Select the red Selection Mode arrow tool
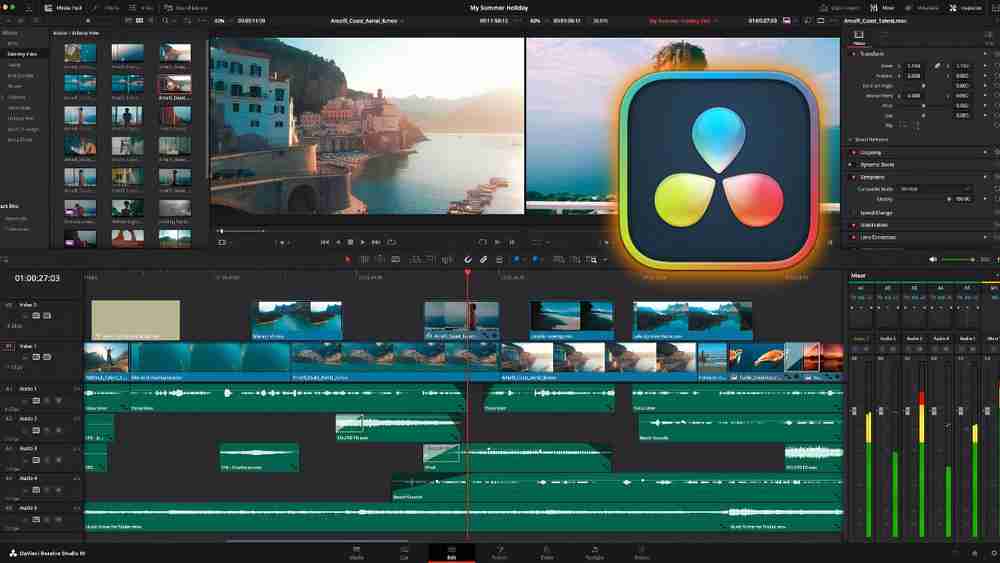 (x=348, y=260)
